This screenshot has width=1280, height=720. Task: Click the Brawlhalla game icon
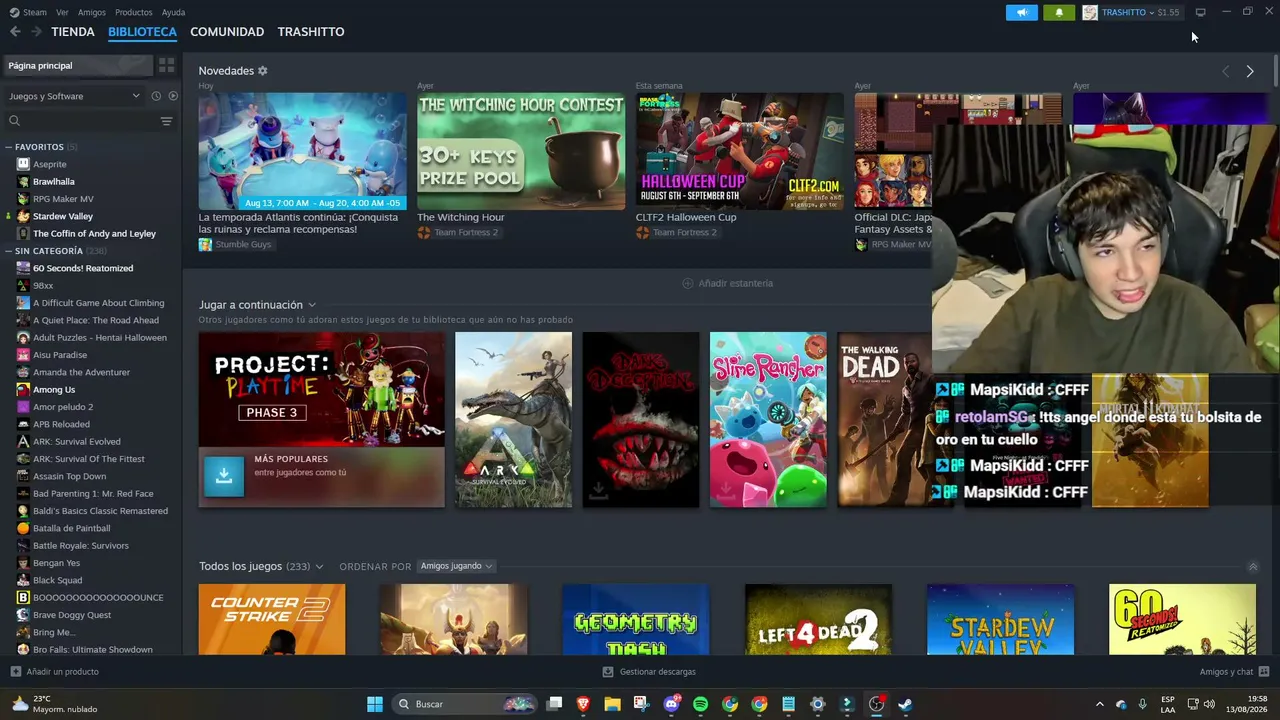click(23, 182)
